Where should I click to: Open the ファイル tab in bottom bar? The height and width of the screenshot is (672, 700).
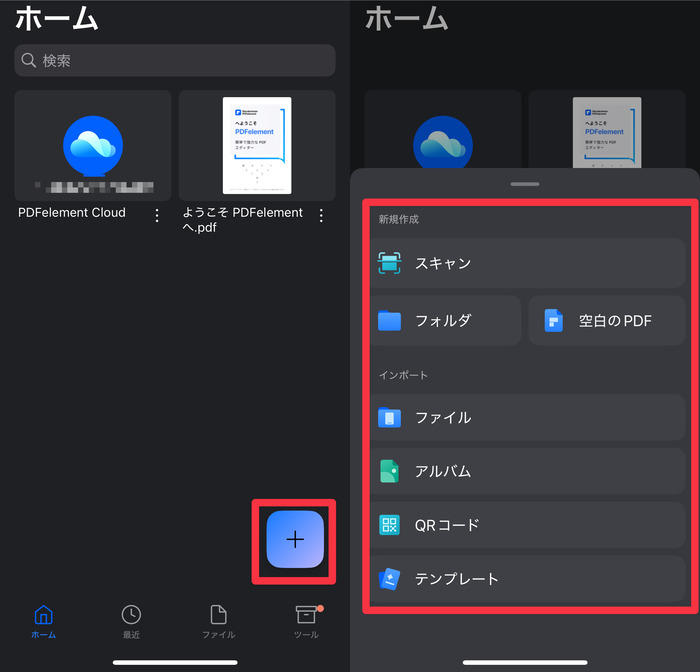(218, 621)
